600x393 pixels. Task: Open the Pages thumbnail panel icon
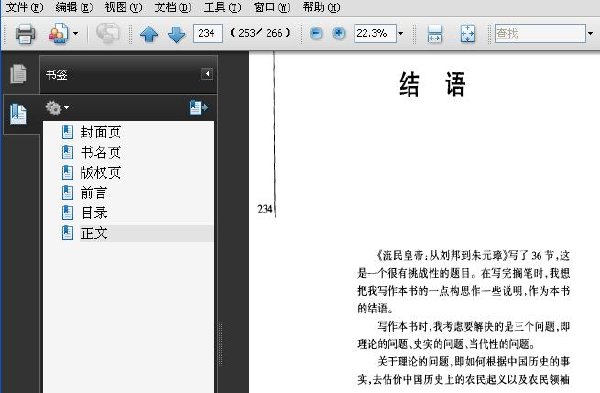18,74
